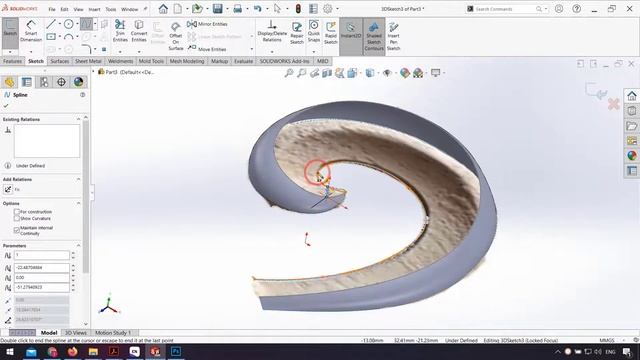Select the Sketch Fillet tool
Screen dimensions: 640x360
[86, 49]
